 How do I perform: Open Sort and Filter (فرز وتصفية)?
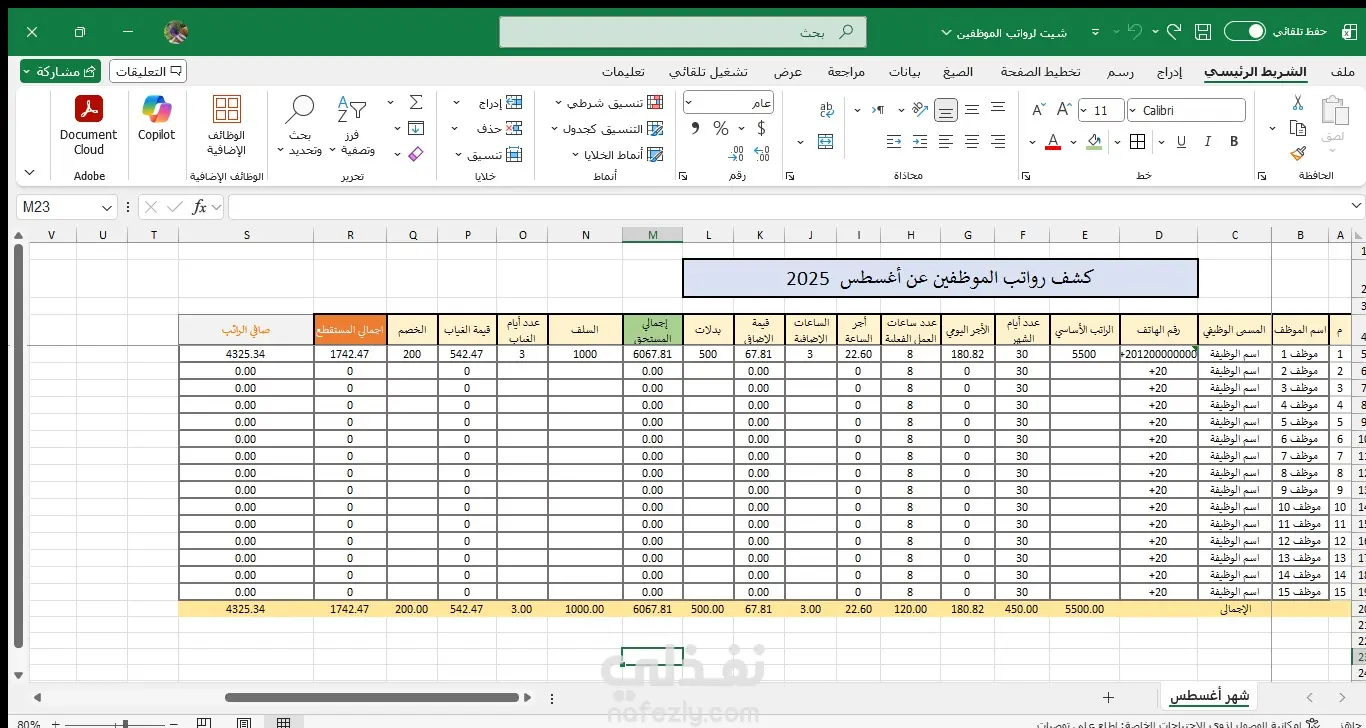352,127
